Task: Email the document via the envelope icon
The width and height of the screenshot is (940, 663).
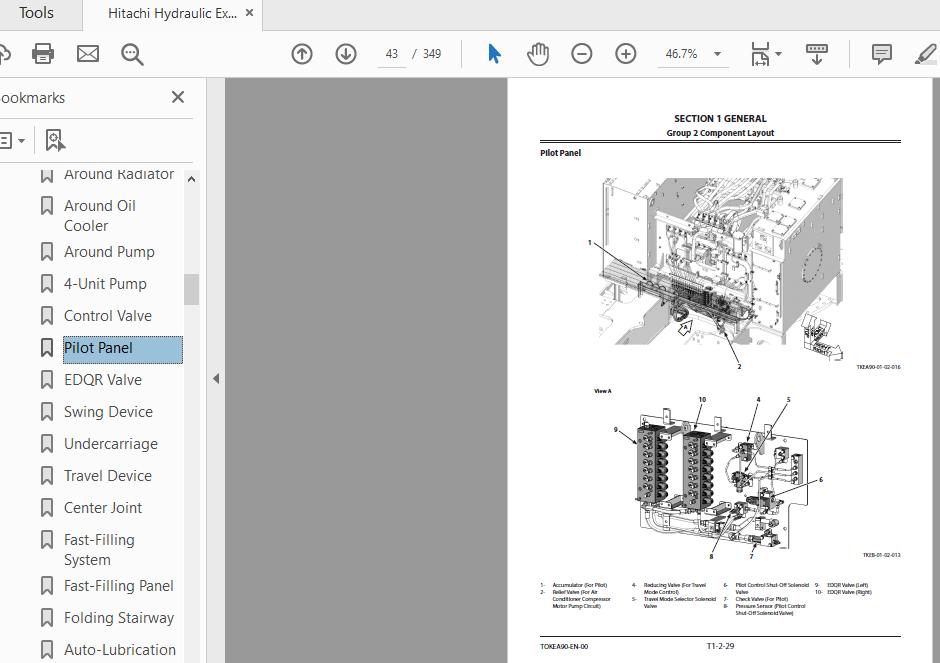Action: tap(88, 54)
